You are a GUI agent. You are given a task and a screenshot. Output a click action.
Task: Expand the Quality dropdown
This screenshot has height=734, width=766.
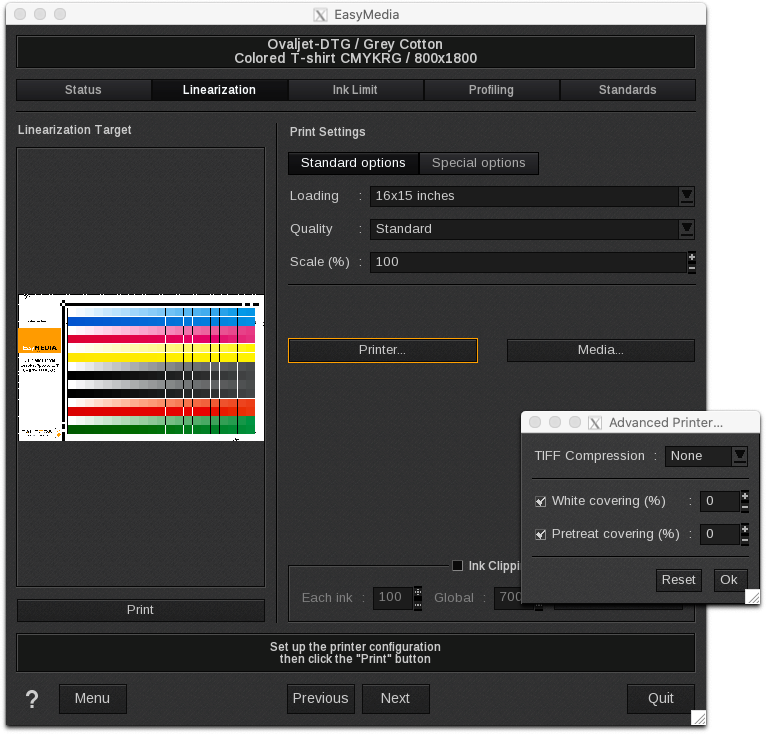click(x=686, y=229)
